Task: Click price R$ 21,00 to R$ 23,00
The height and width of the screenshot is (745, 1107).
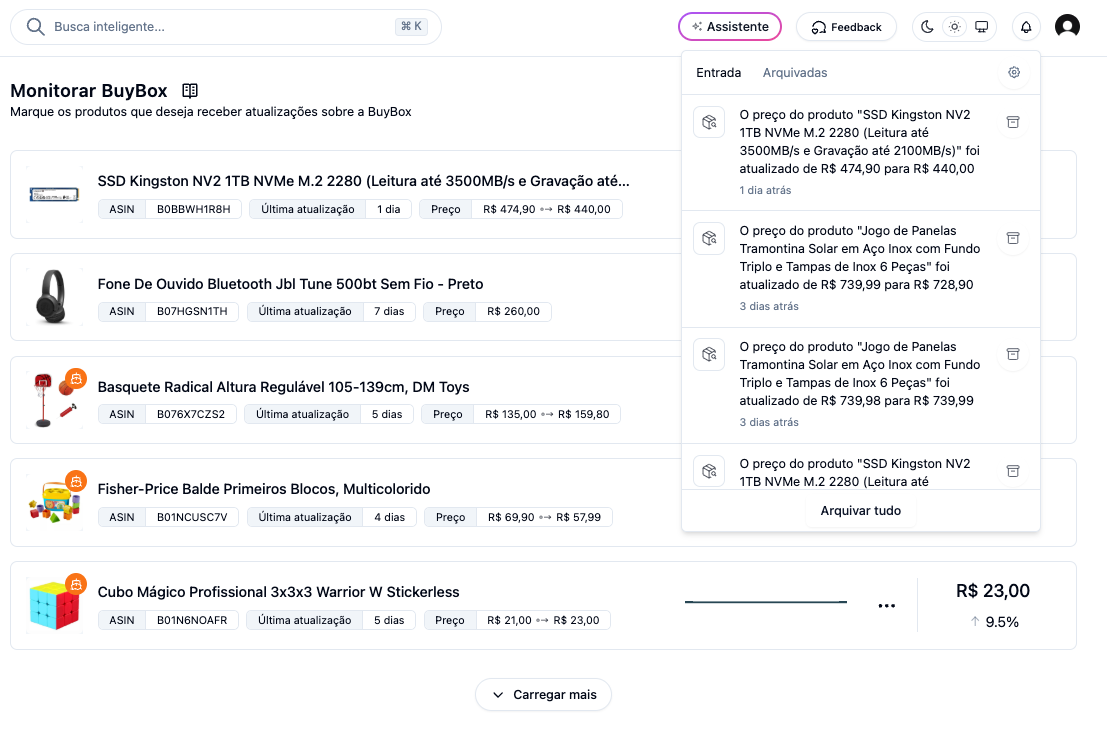Action: point(543,620)
